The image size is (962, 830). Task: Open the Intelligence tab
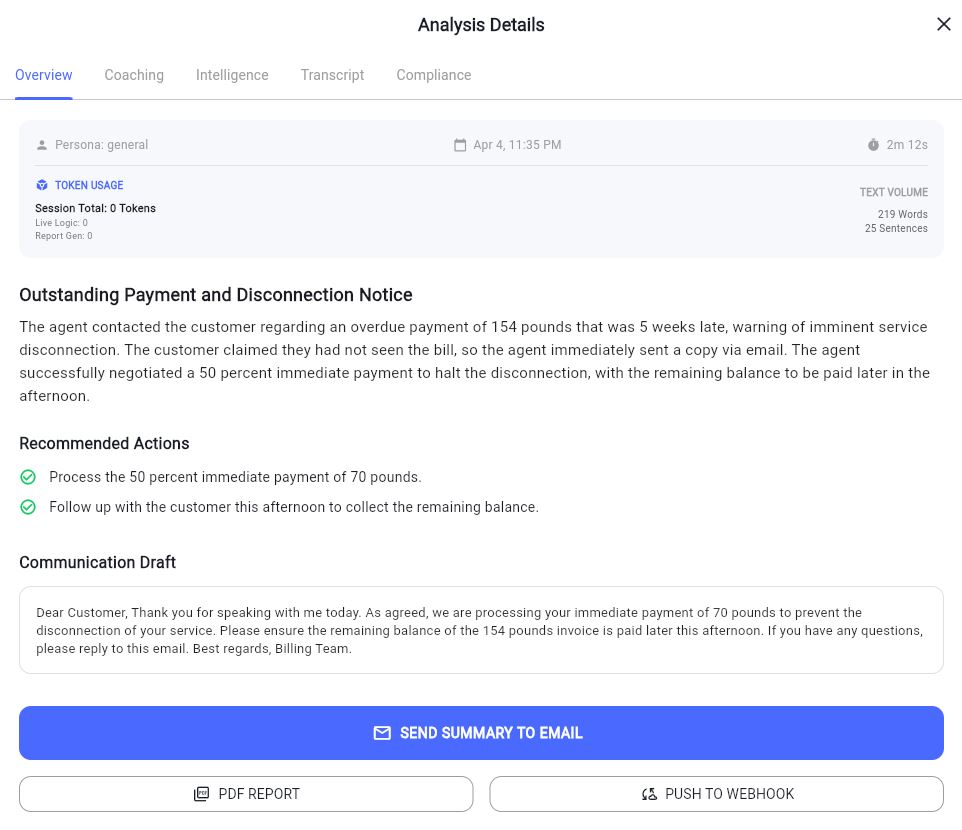point(232,75)
